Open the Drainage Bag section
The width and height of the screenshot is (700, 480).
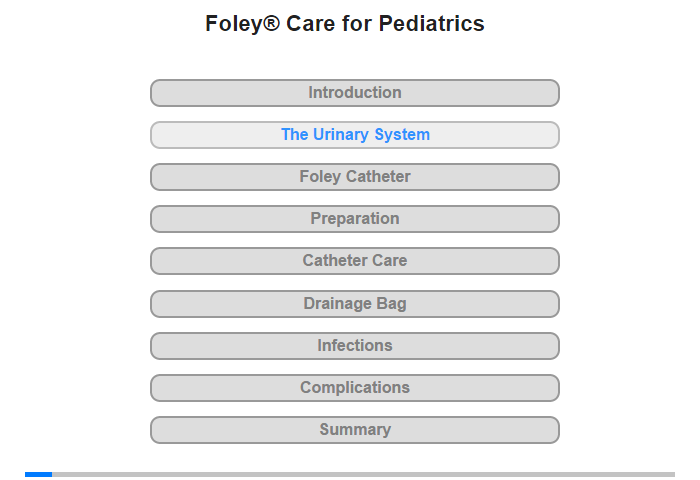pos(354,304)
